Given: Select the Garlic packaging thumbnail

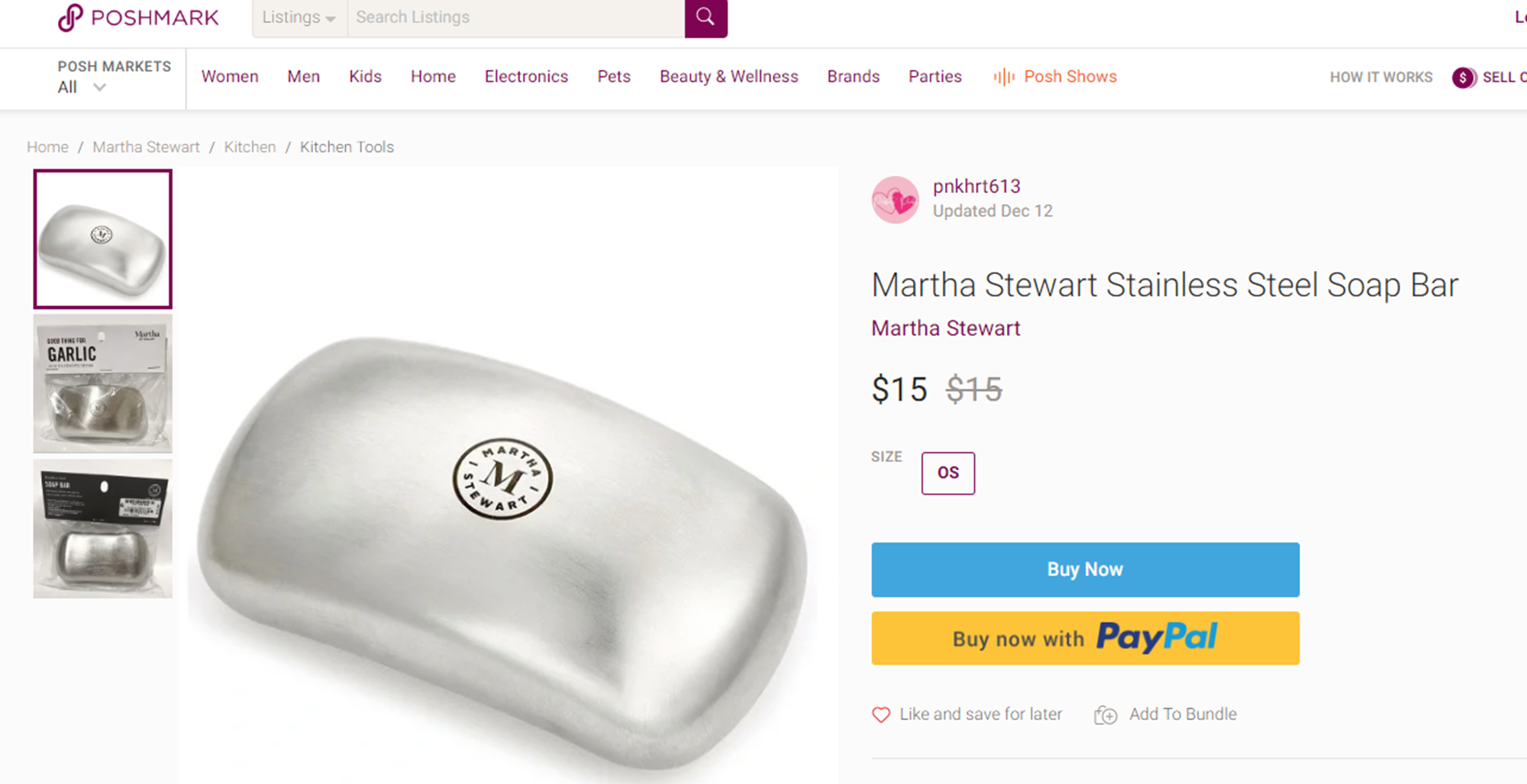Looking at the screenshot, I should (103, 384).
